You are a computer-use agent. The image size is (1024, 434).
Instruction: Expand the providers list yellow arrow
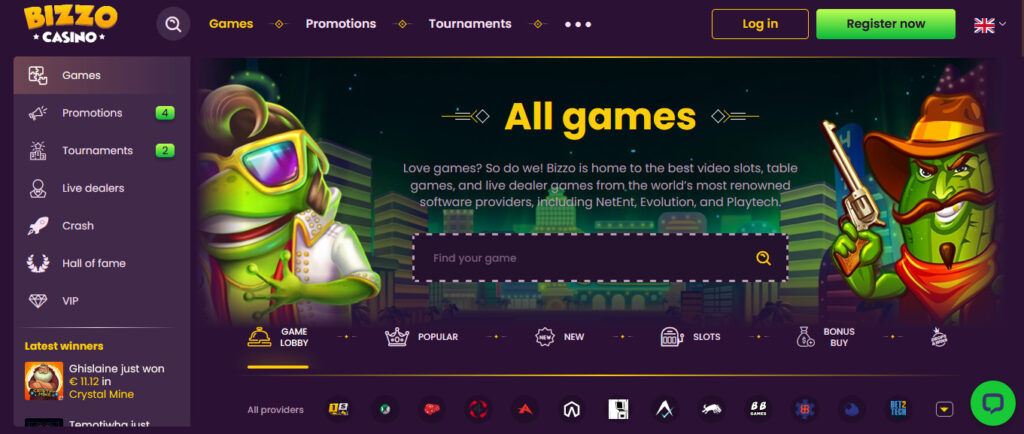[x=944, y=410]
